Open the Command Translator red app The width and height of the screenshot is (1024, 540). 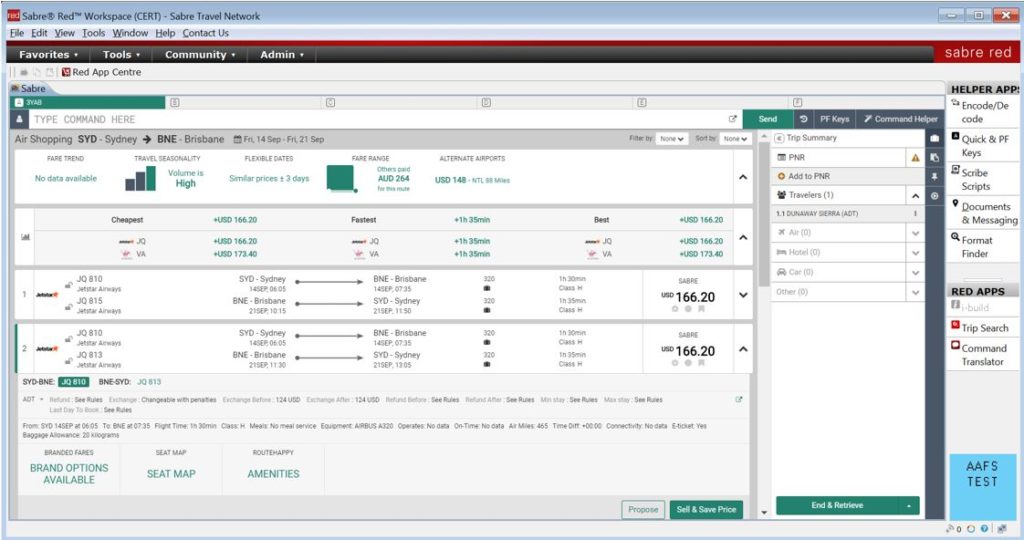[978, 355]
